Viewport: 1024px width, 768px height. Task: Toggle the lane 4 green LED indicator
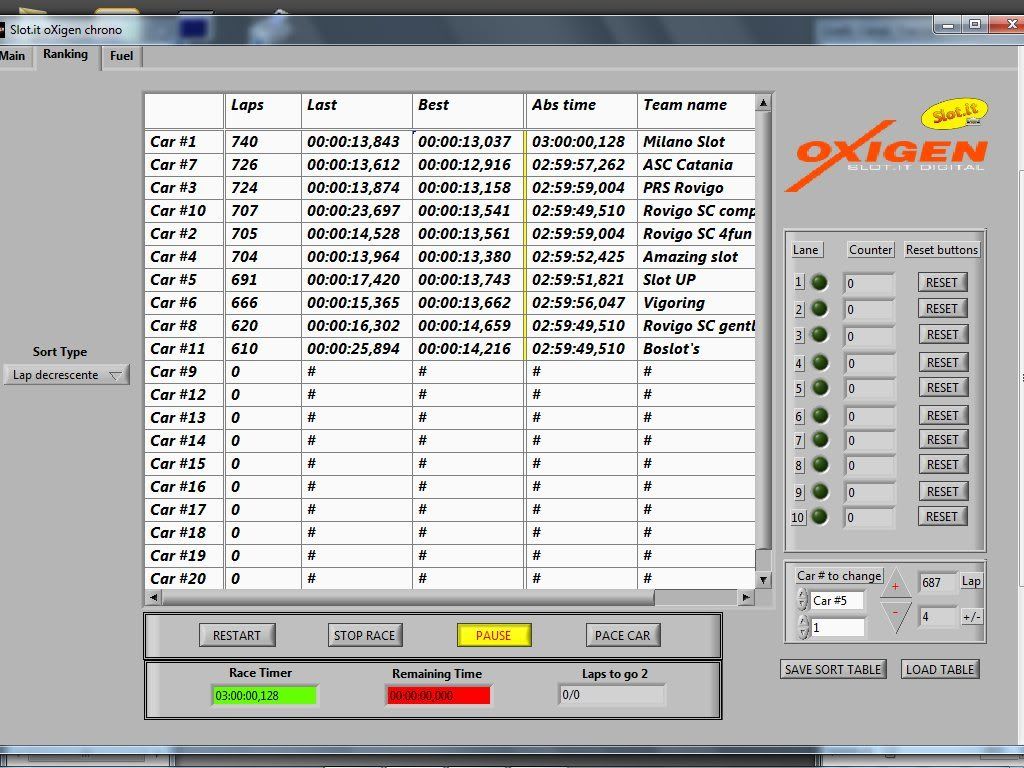(x=819, y=362)
